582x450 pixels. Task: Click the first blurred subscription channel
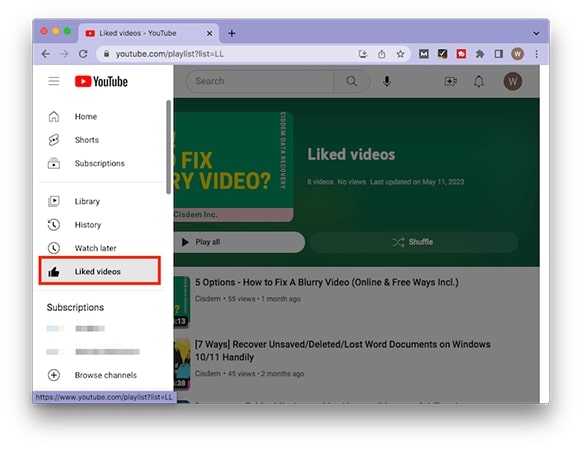point(76,328)
